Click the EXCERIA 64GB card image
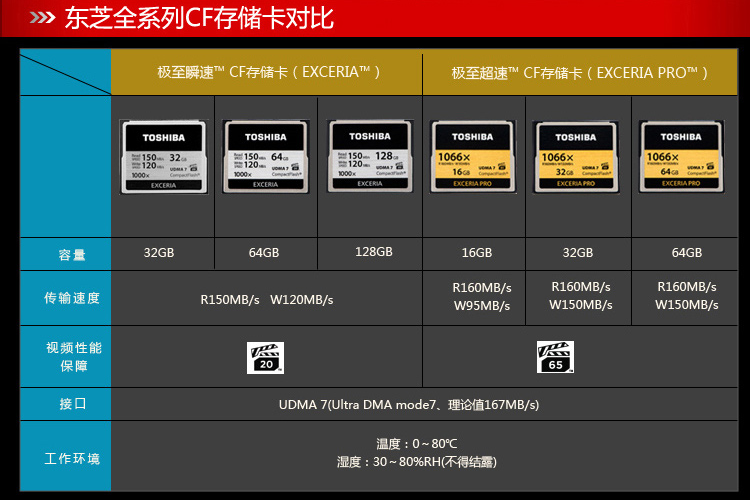 point(266,157)
